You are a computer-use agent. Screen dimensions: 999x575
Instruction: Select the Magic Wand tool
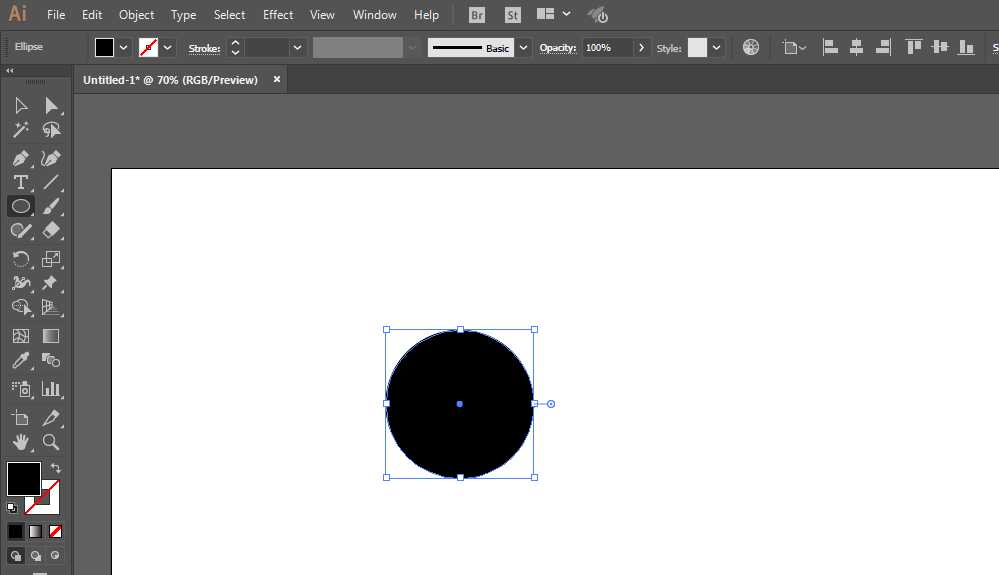click(x=20, y=130)
